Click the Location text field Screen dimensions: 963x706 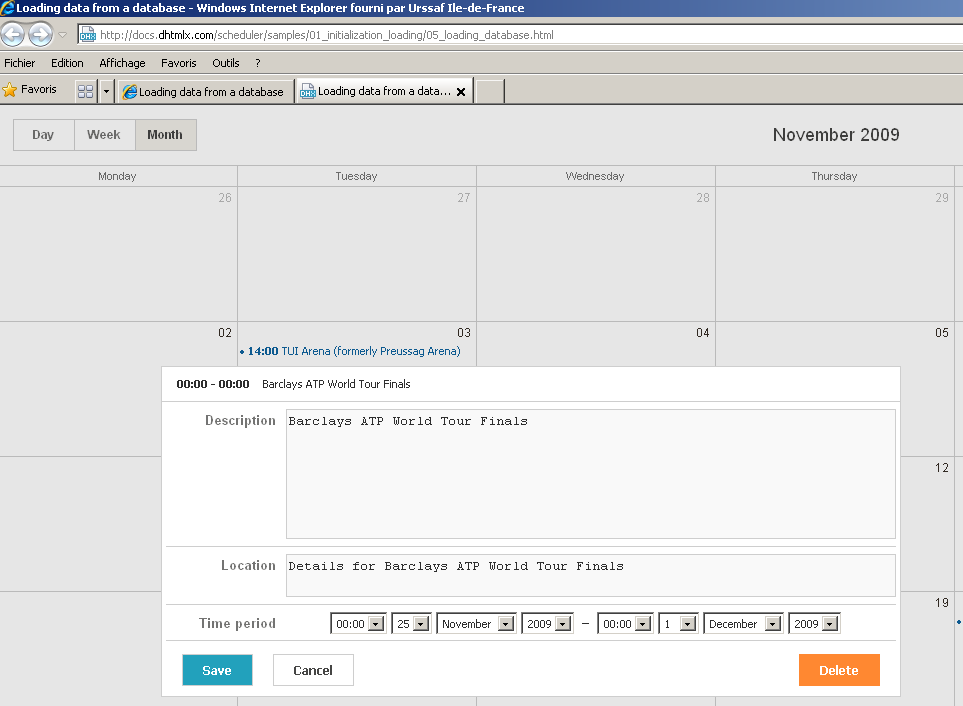point(590,575)
